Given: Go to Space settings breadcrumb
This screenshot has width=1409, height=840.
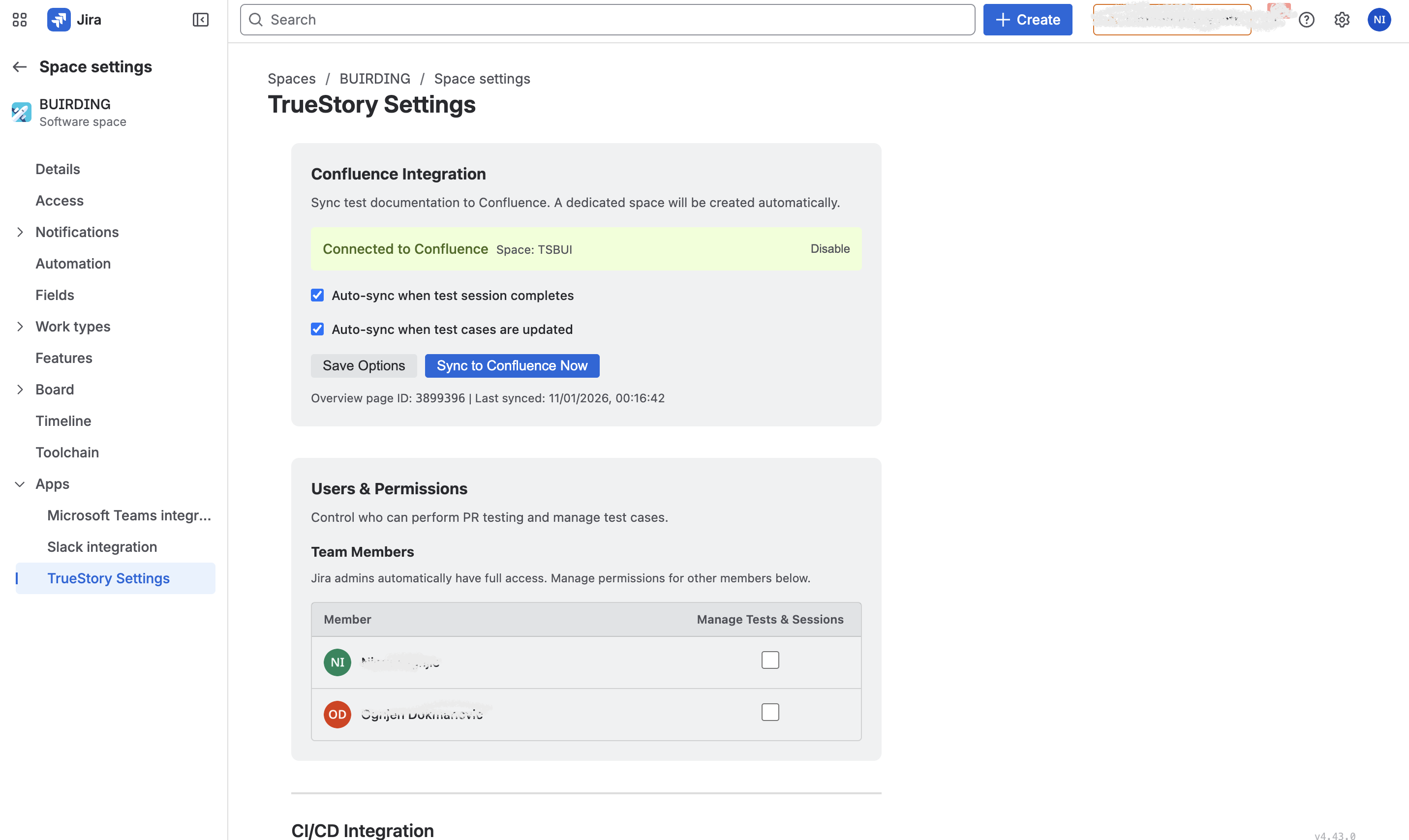Looking at the screenshot, I should pyautogui.click(x=482, y=79).
